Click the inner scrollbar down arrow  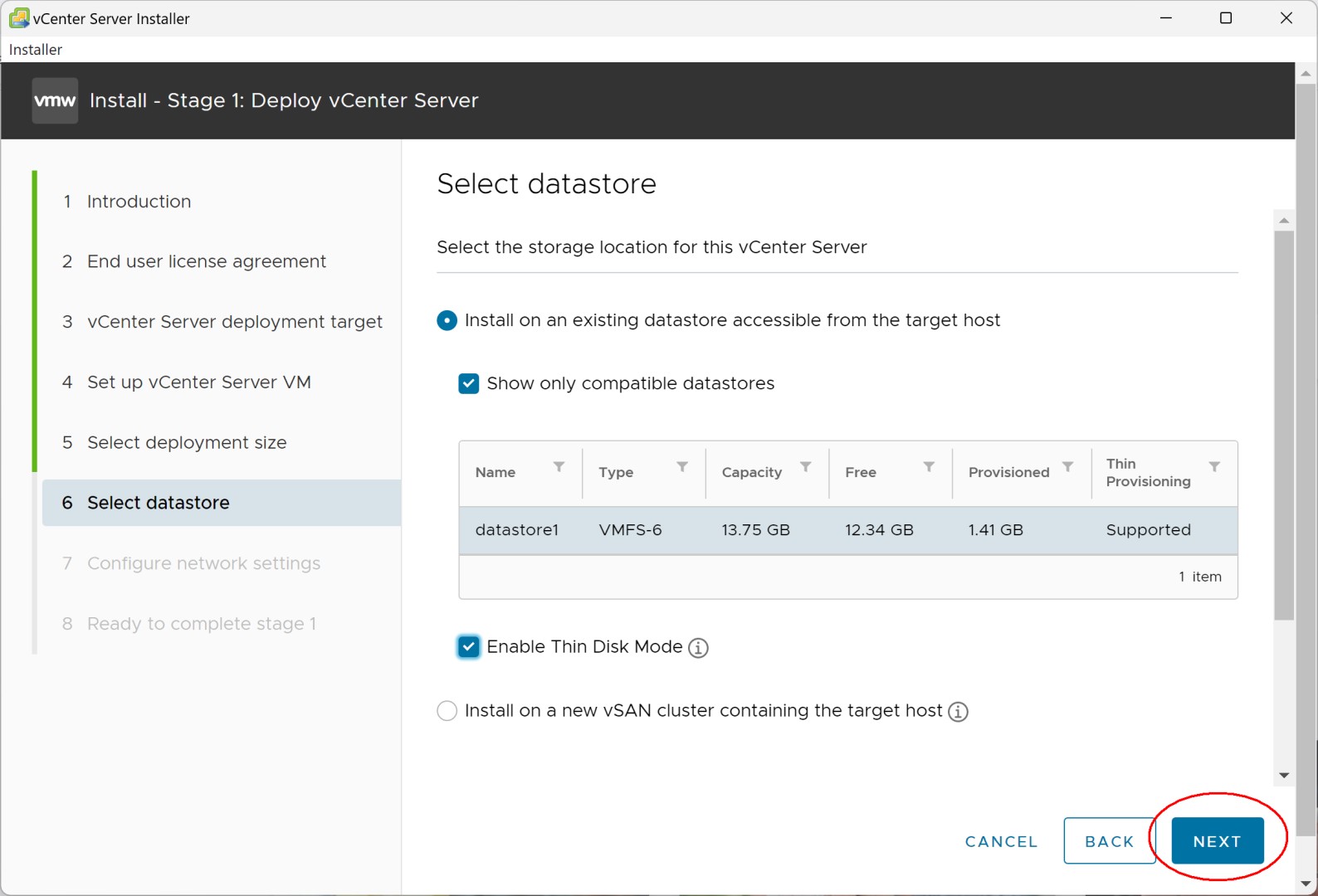pyautogui.click(x=1284, y=776)
